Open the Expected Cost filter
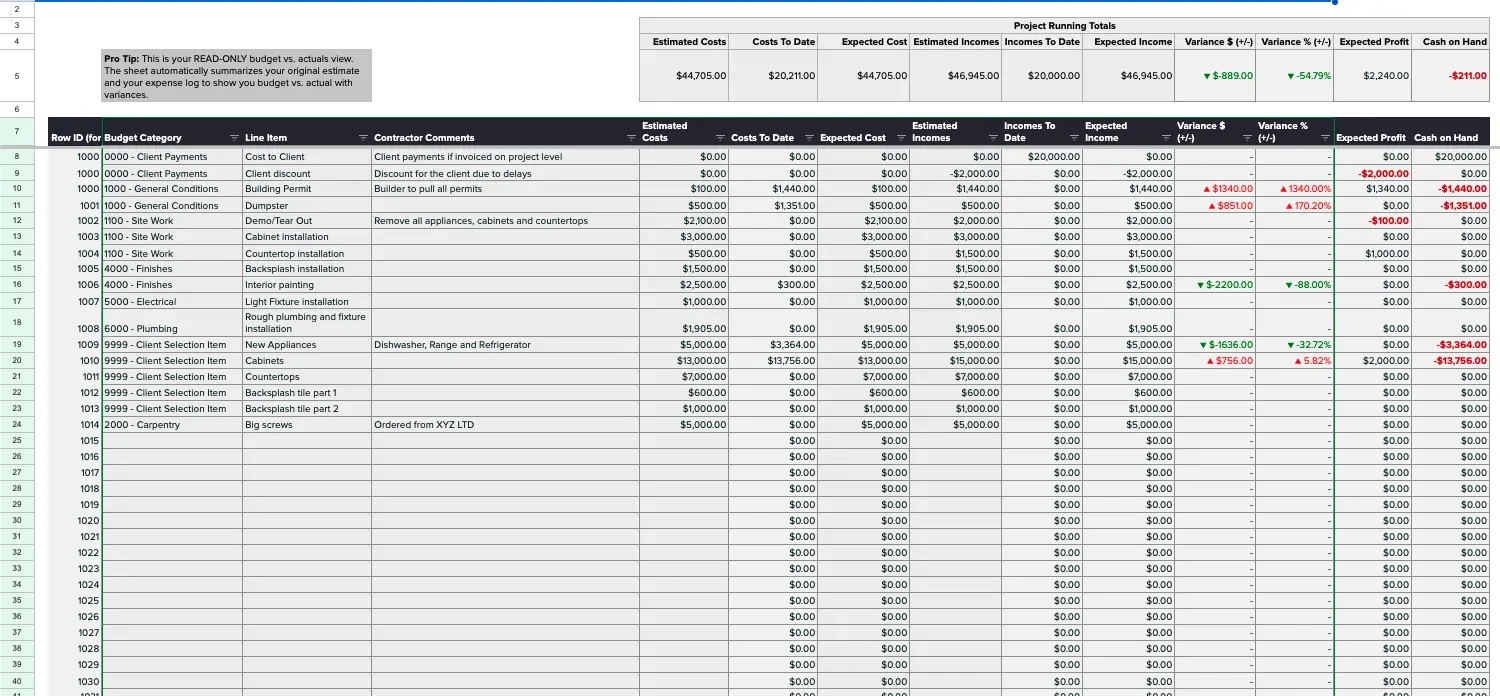 [x=901, y=138]
